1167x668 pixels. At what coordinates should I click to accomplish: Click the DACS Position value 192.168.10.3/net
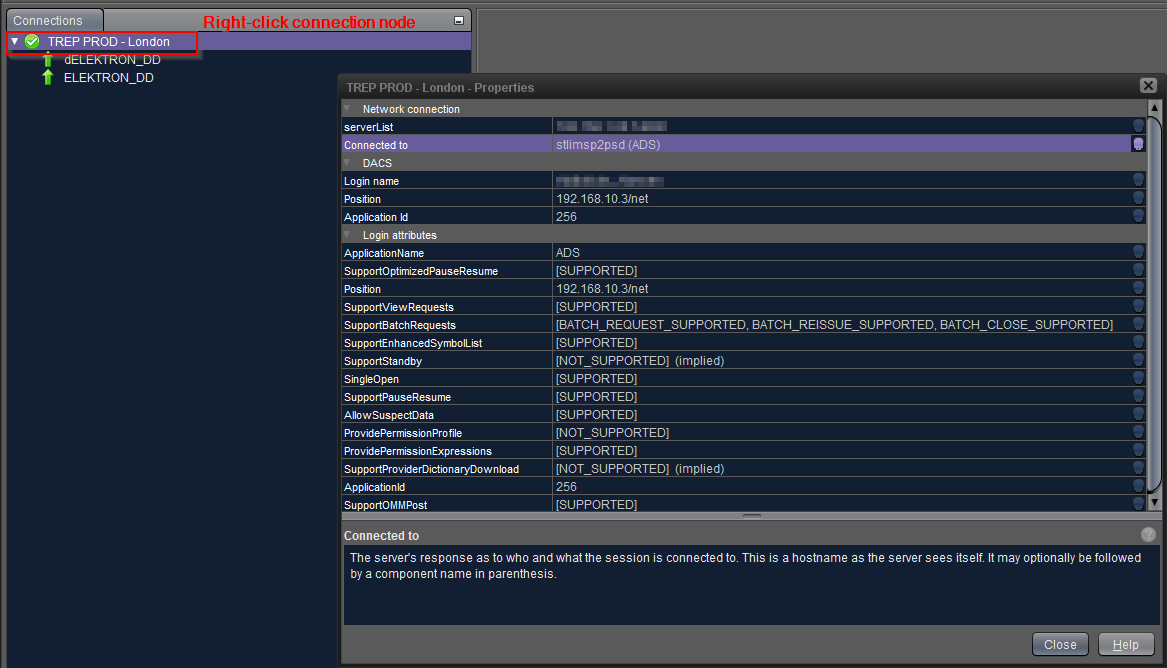tap(602, 199)
